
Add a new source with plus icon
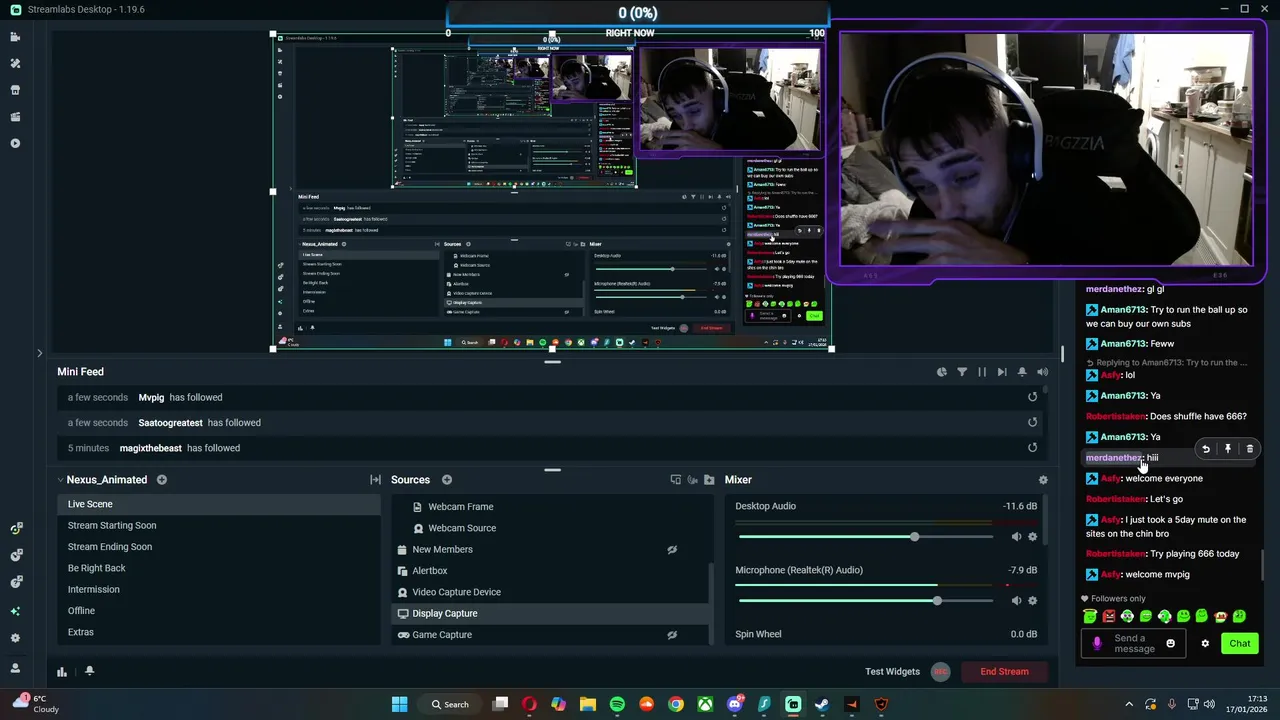[447, 480]
